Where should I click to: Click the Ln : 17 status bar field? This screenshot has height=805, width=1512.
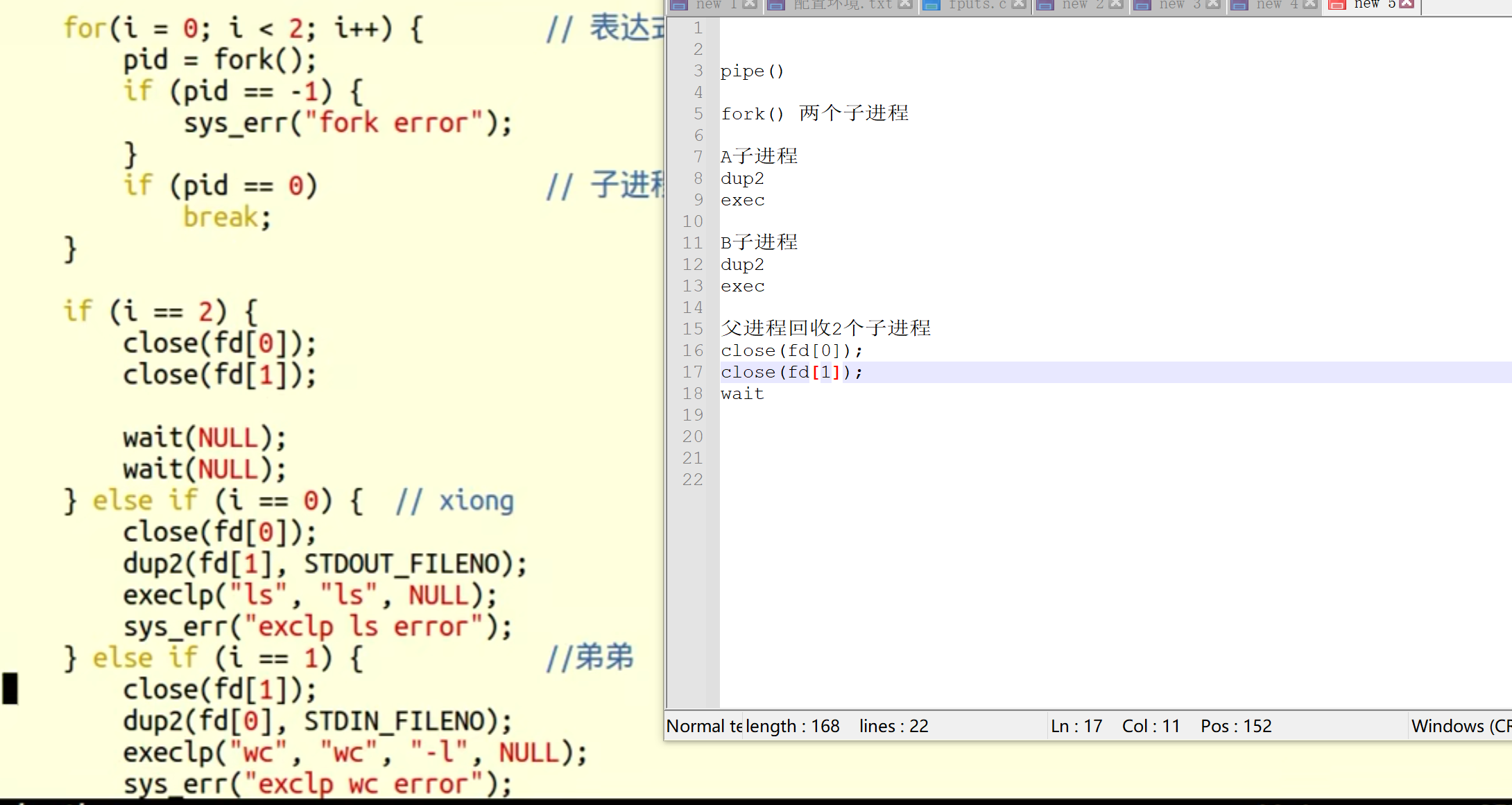(1076, 726)
